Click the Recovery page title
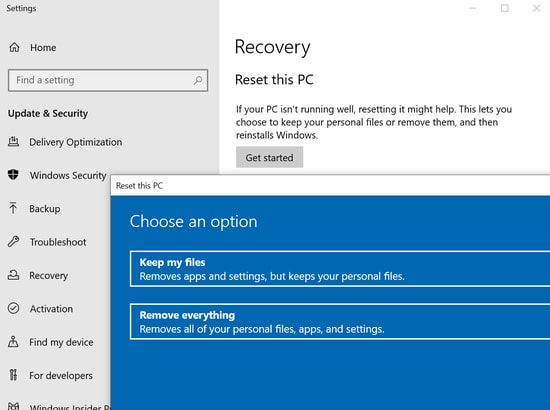This screenshot has width=550, height=410. [273, 47]
